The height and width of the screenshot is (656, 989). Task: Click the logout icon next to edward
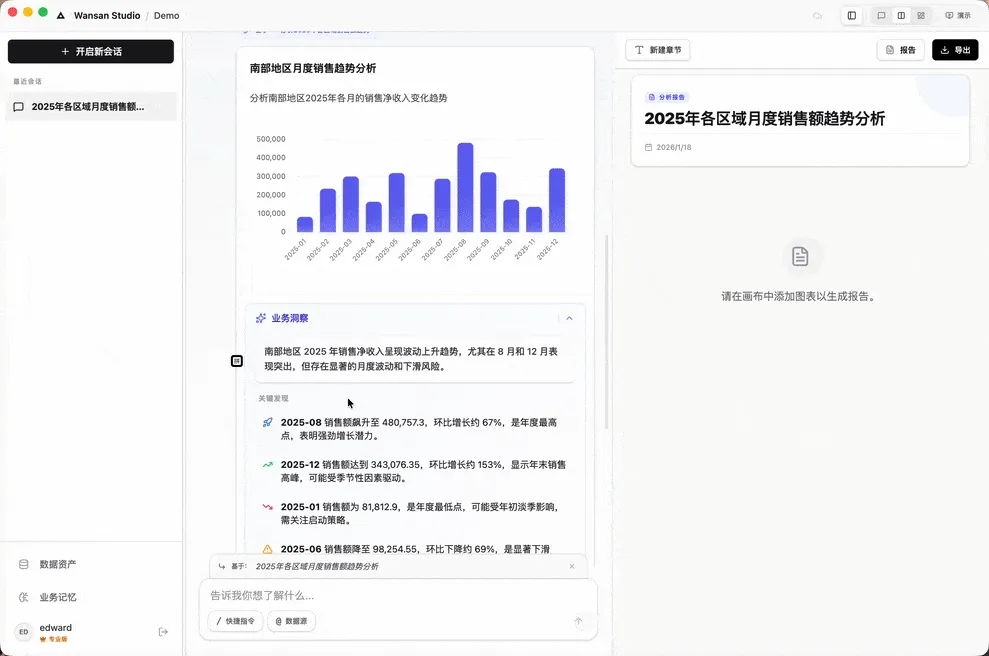pyautogui.click(x=163, y=632)
